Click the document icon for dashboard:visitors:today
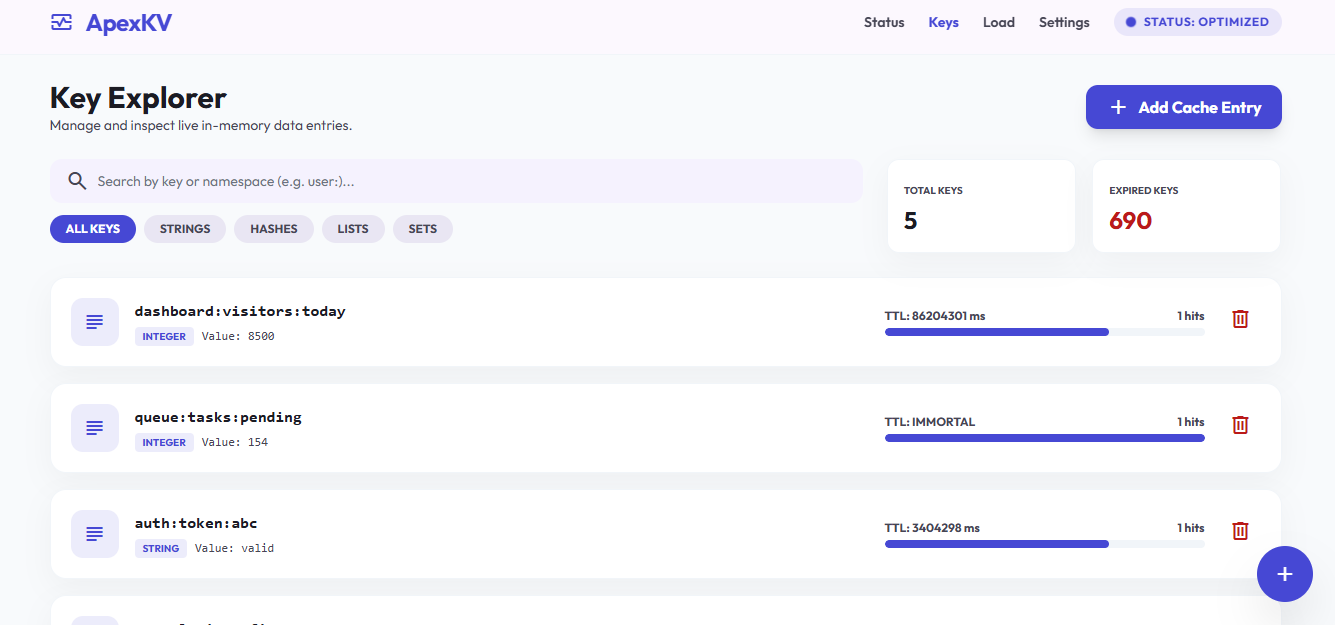Screen dimensions: 1335x625 point(95,322)
